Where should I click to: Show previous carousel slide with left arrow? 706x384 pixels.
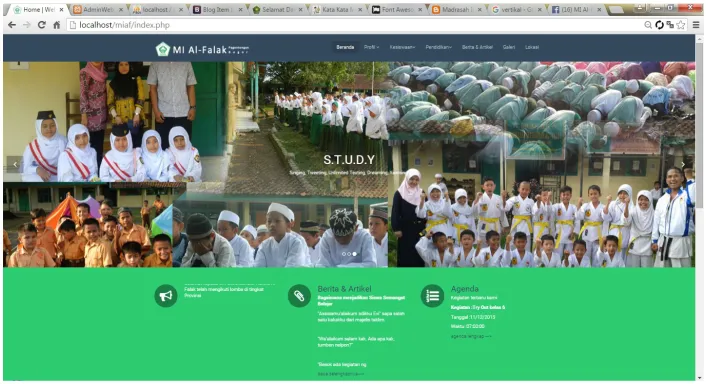[x=15, y=164]
